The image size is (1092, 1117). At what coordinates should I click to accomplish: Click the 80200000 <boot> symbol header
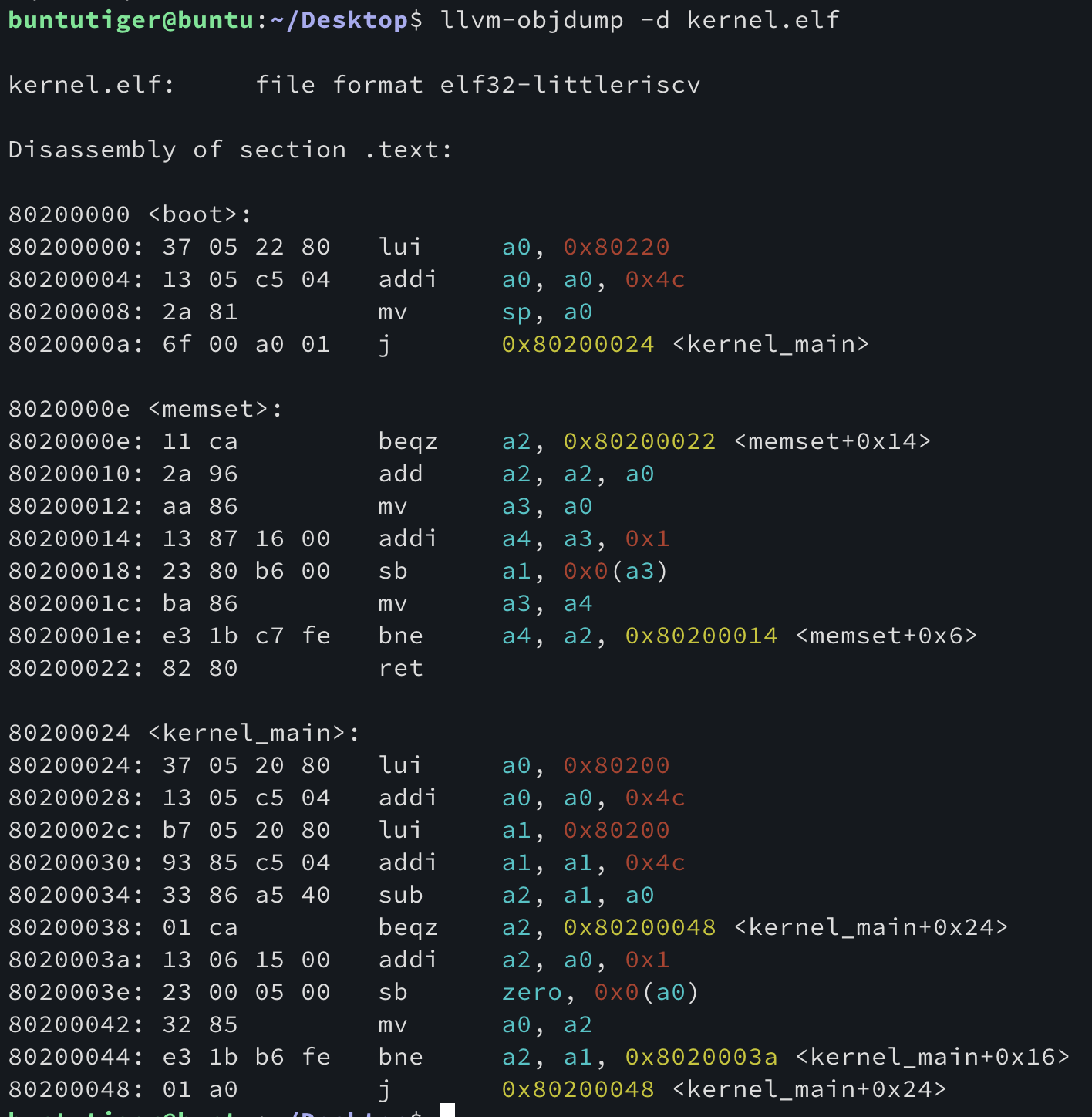coord(130,214)
